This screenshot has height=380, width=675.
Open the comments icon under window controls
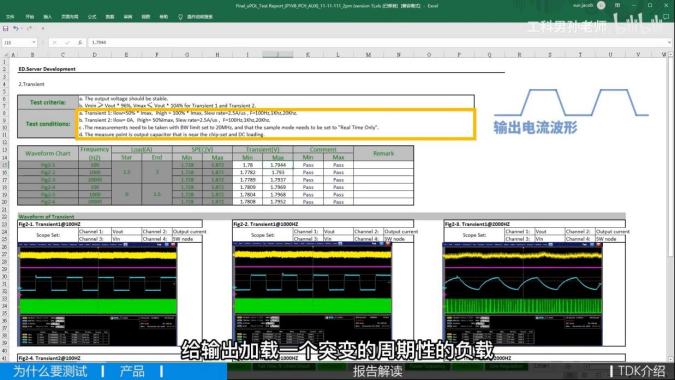click(x=666, y=17)
